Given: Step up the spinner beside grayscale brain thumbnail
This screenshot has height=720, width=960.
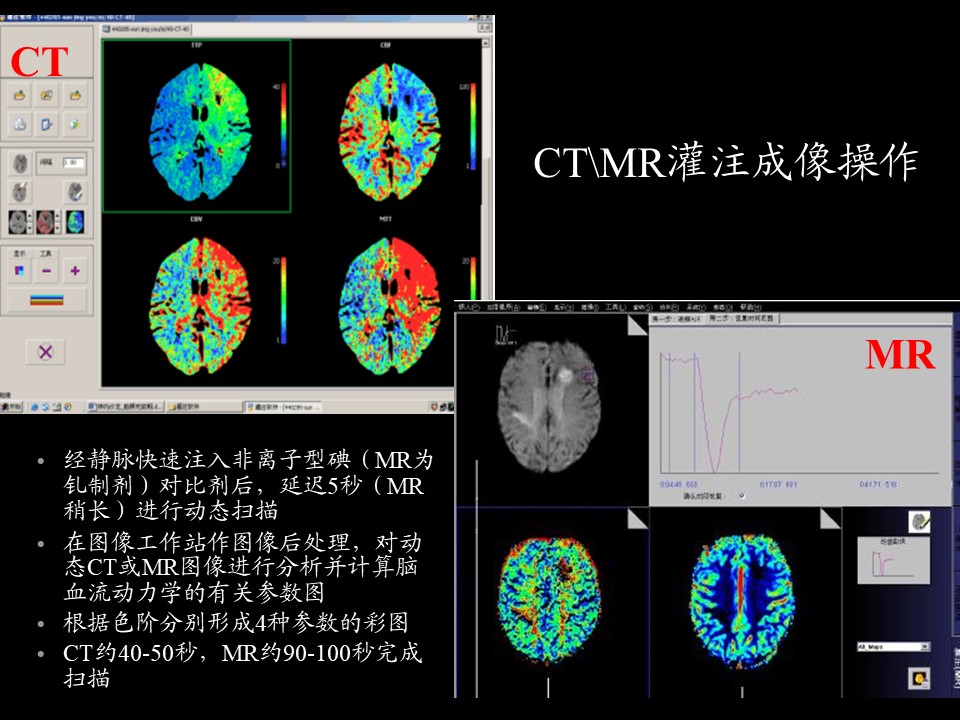Looking at the screenshot, I should 29,216.
